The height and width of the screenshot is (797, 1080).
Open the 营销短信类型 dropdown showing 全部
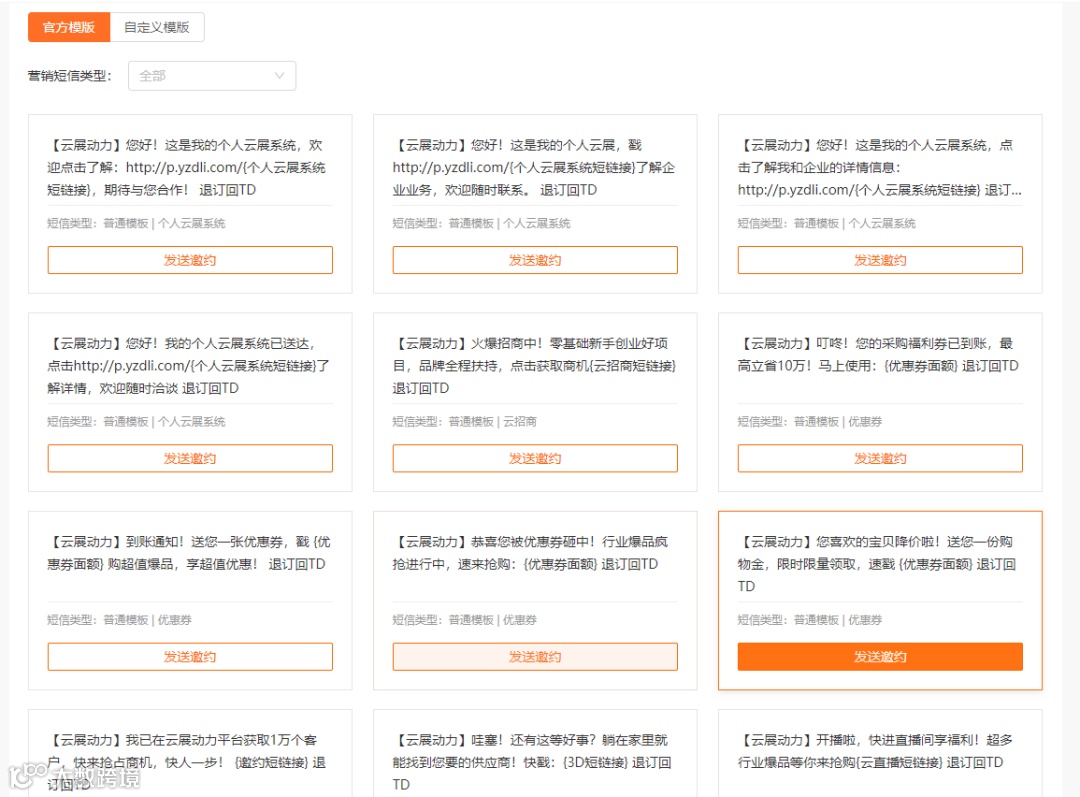212,76
